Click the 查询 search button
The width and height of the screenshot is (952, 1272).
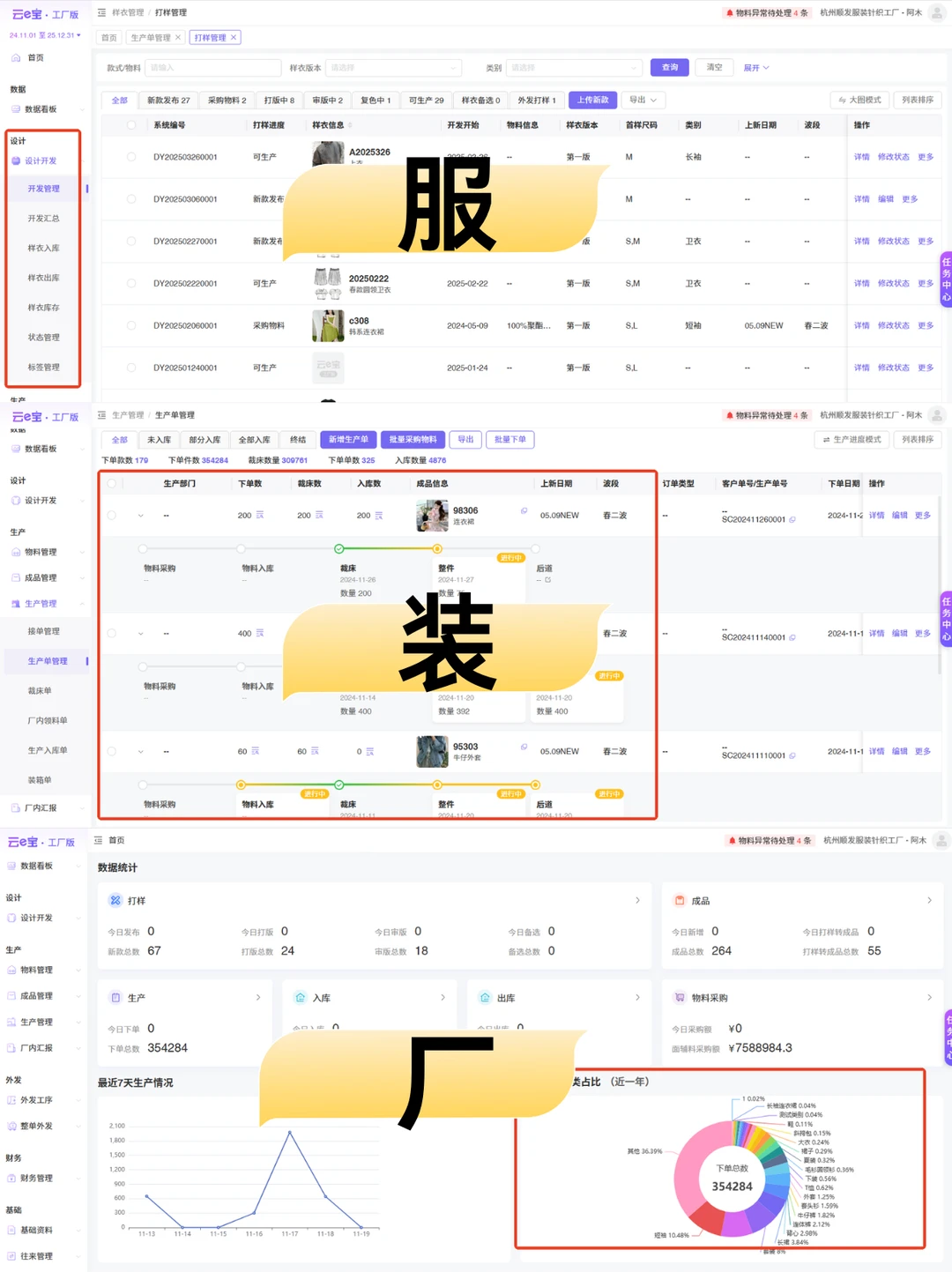click(669, 67)
